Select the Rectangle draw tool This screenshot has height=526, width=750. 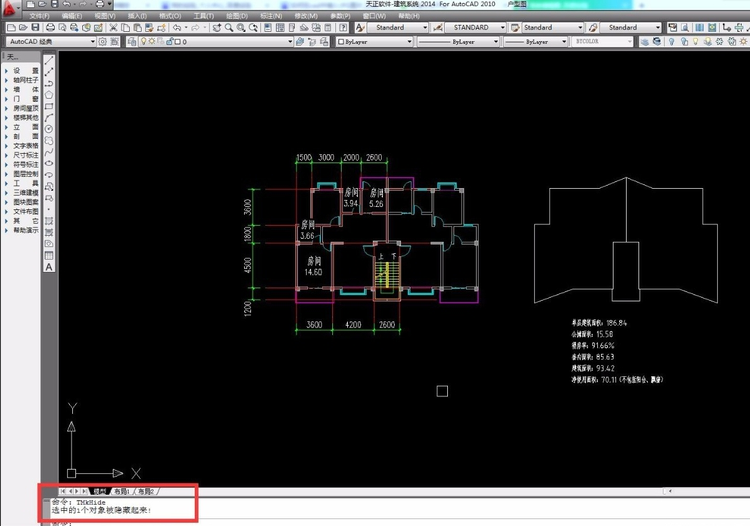pos(49,106)
